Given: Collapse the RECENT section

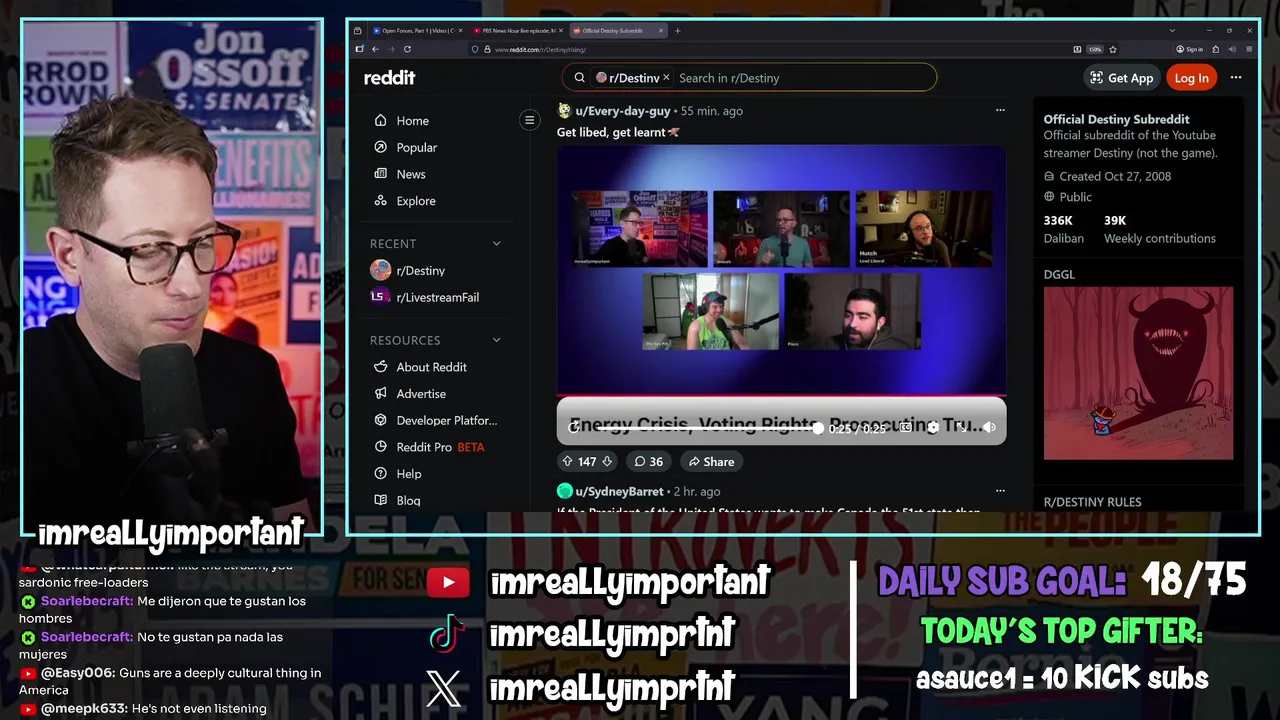Looking at the screenshot, I should (497, 244).
